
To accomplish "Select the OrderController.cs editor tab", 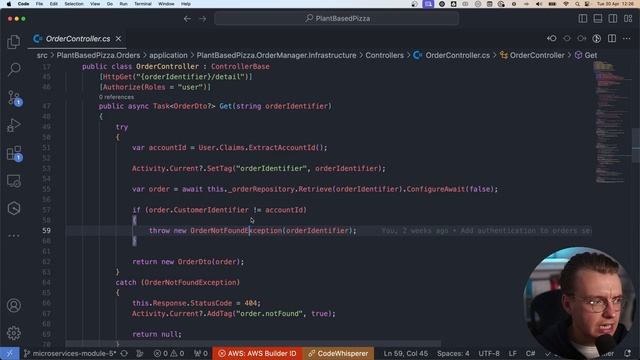I will [x=78, y=39].
